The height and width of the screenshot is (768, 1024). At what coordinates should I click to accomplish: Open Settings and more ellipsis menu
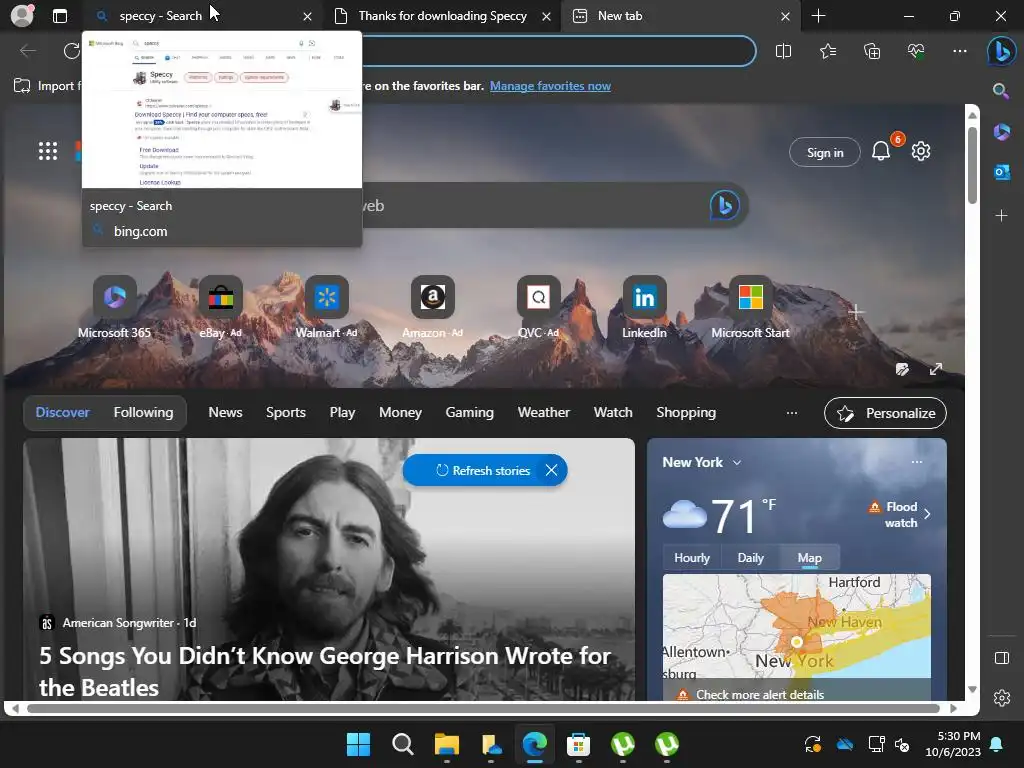959,51
